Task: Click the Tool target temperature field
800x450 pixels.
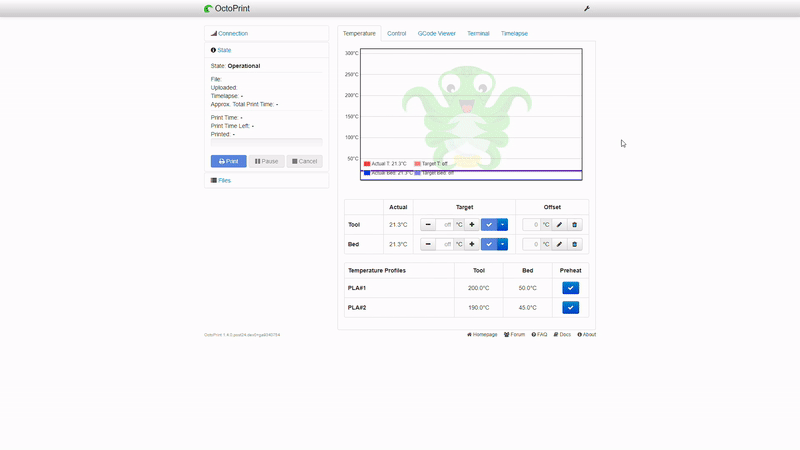Action: (445, 224)
